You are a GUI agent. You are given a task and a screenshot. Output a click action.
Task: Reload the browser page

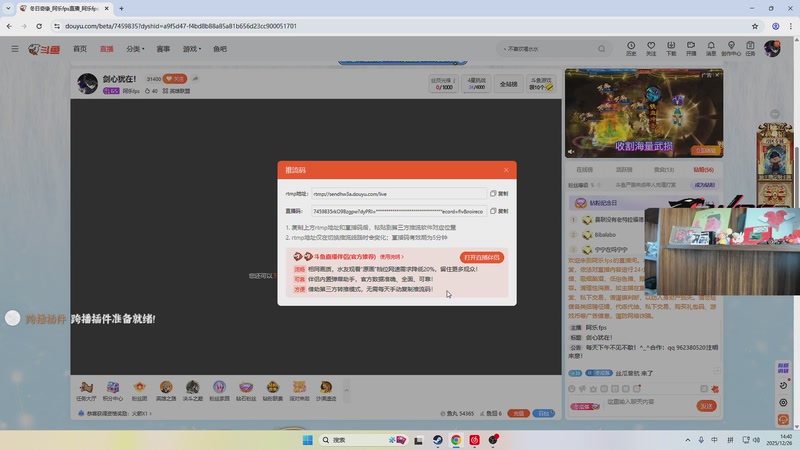point(39,26)
